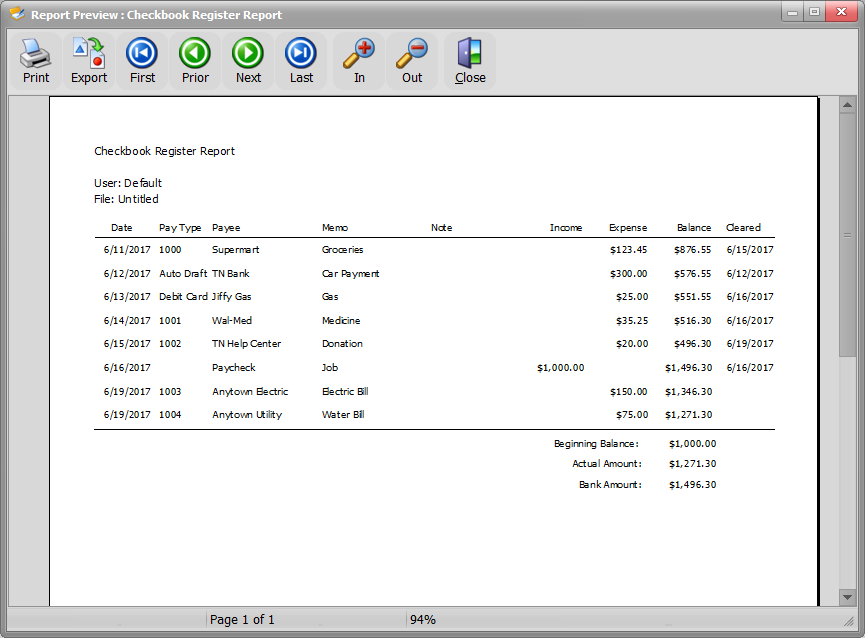Select the Paycheck income amount $1,000.00
Screen dimensions: 865x638
(x=560, y=368)
